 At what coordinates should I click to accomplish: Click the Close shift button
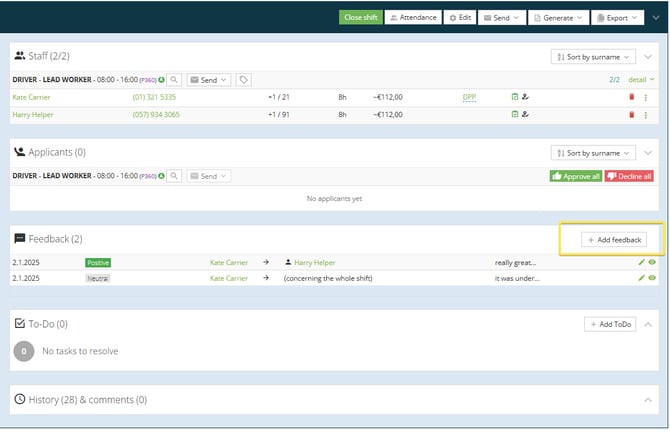click(360, 17)
